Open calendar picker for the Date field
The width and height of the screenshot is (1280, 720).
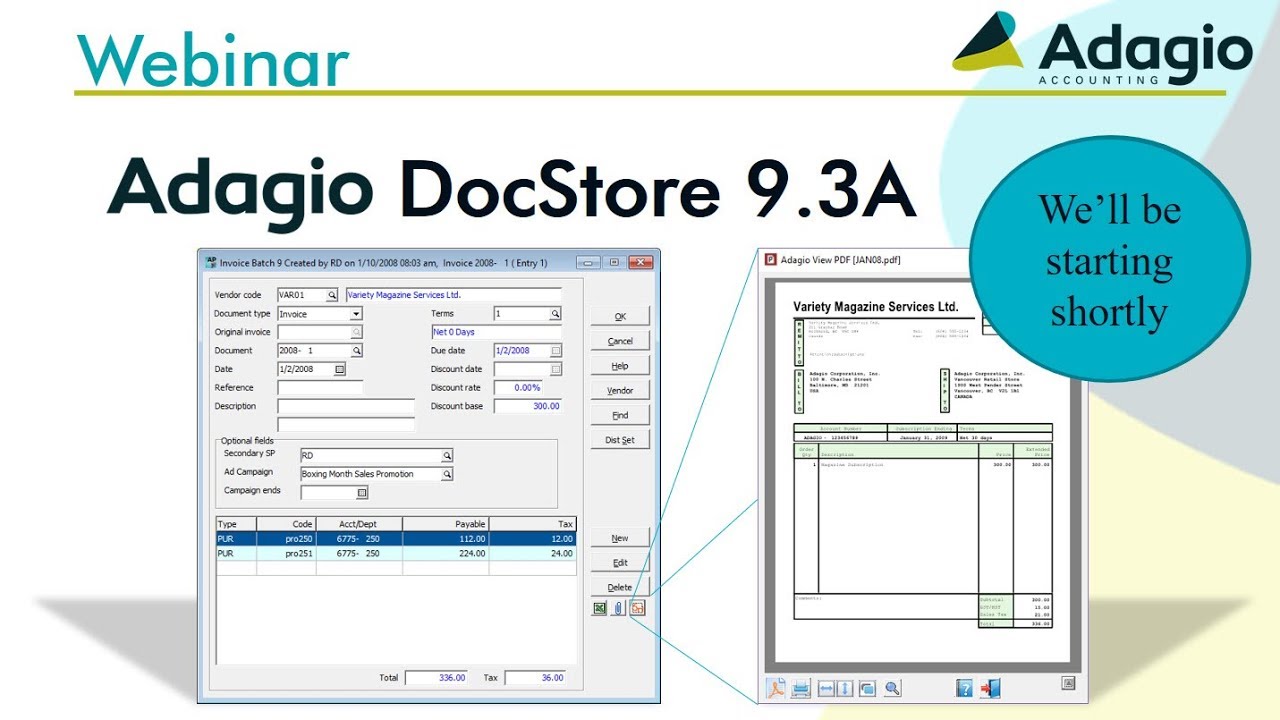point(339,370)
